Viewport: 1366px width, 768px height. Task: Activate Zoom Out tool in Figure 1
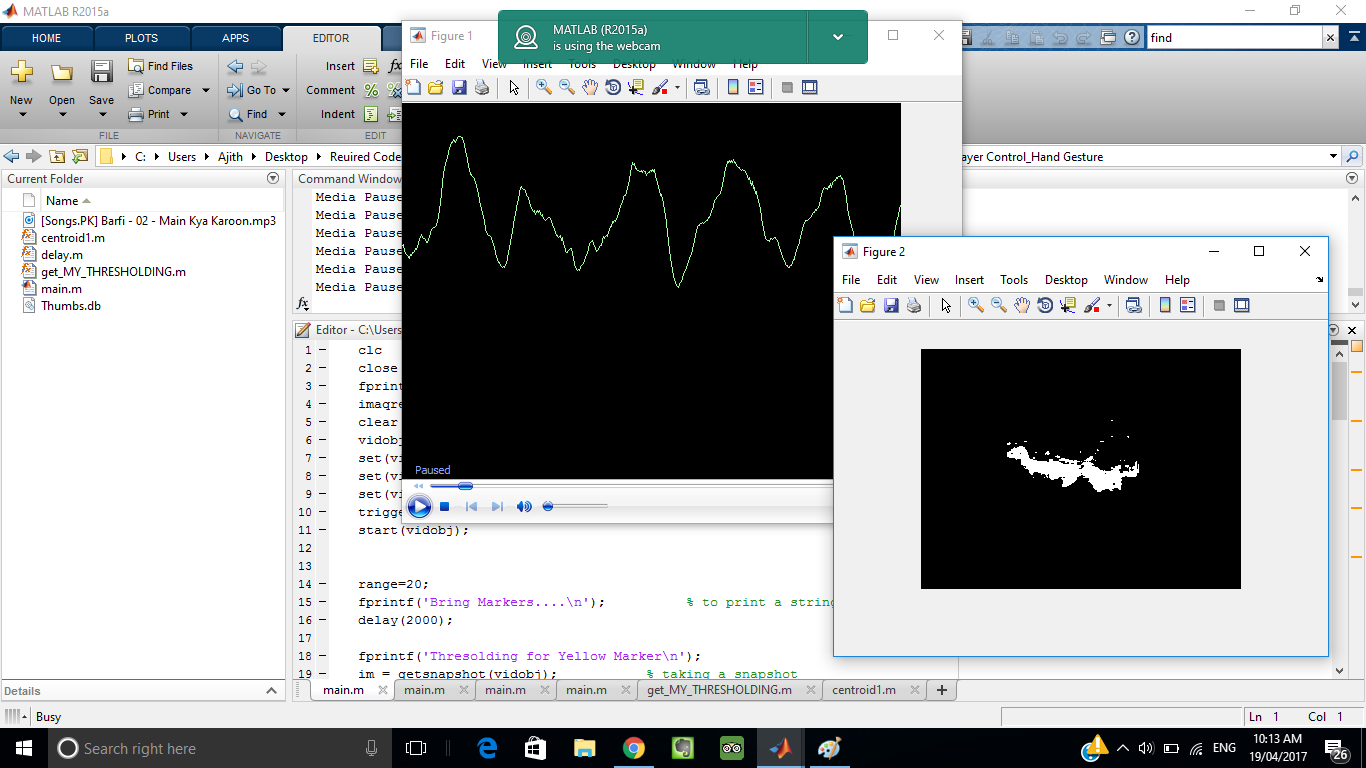[567, 88]
